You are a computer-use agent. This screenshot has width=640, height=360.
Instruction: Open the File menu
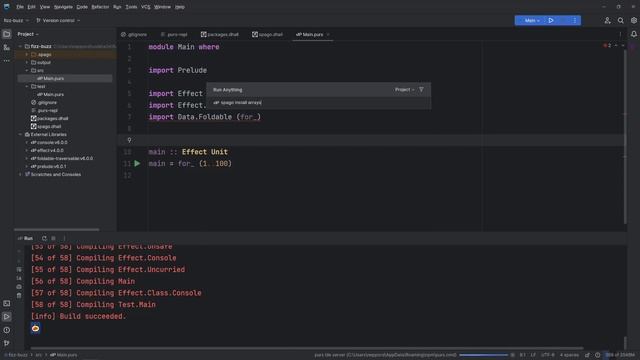point(20,7)
